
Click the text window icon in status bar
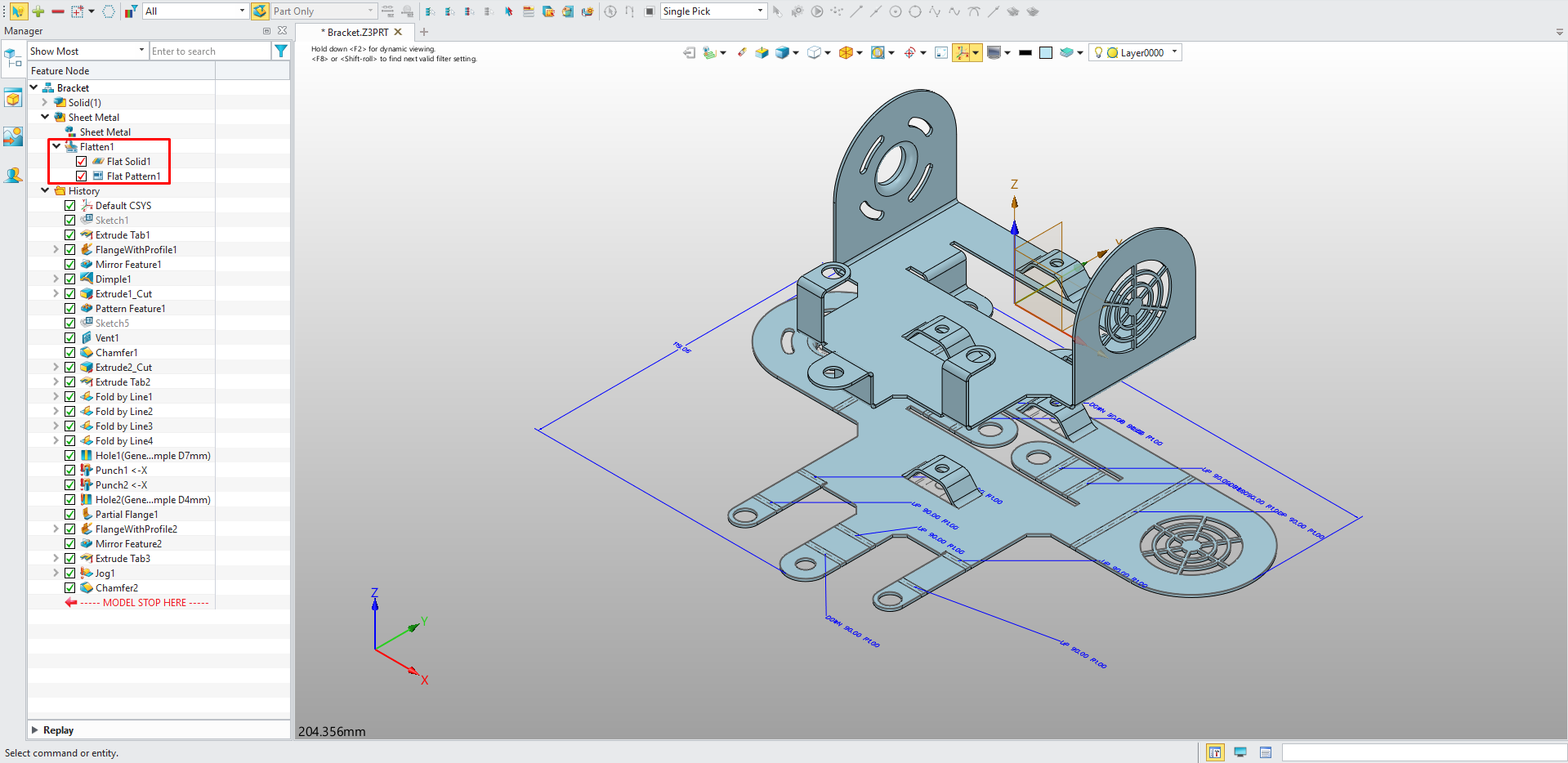pos(1266,752)
